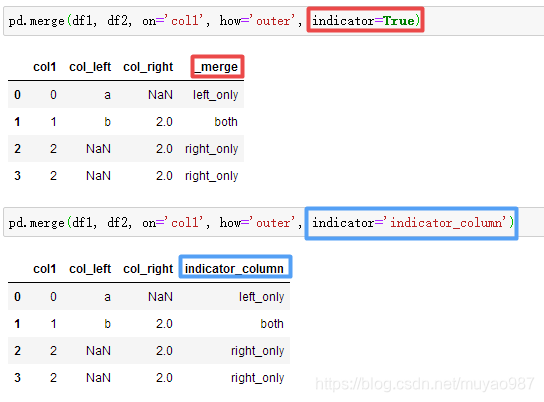The height and width of the screenshot is (402, 544).
Task: Click col_right 2.0 in row 2 of _merge table
Action: point(164,149)
